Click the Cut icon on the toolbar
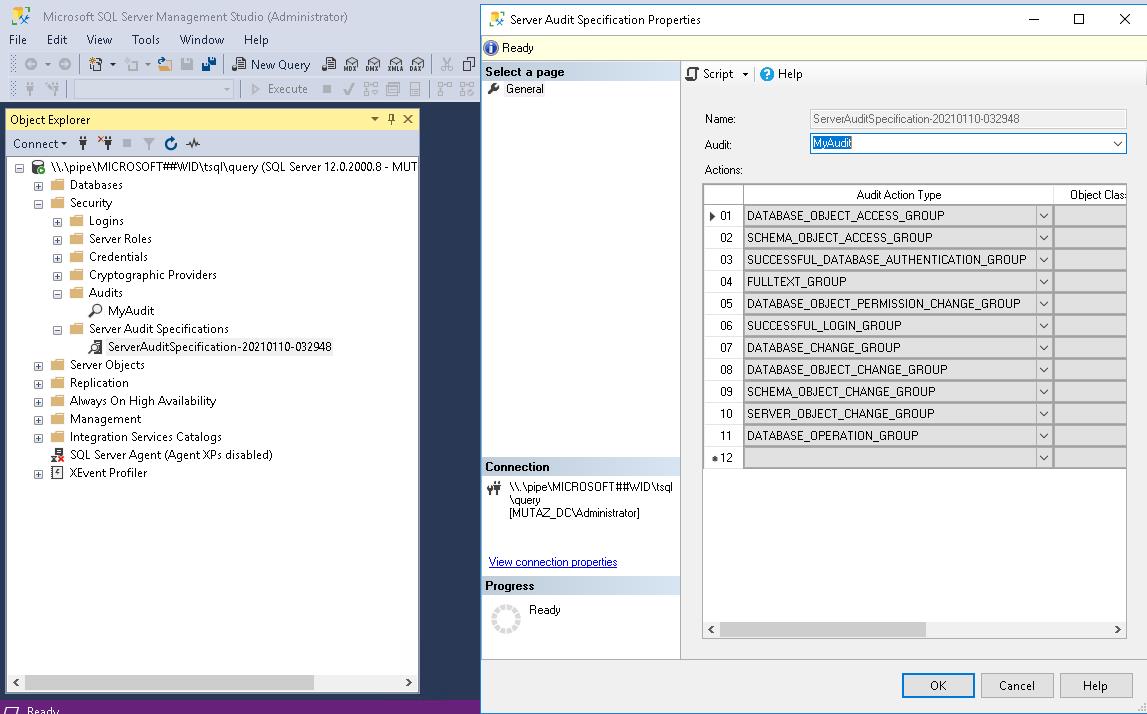 [446, 64]
